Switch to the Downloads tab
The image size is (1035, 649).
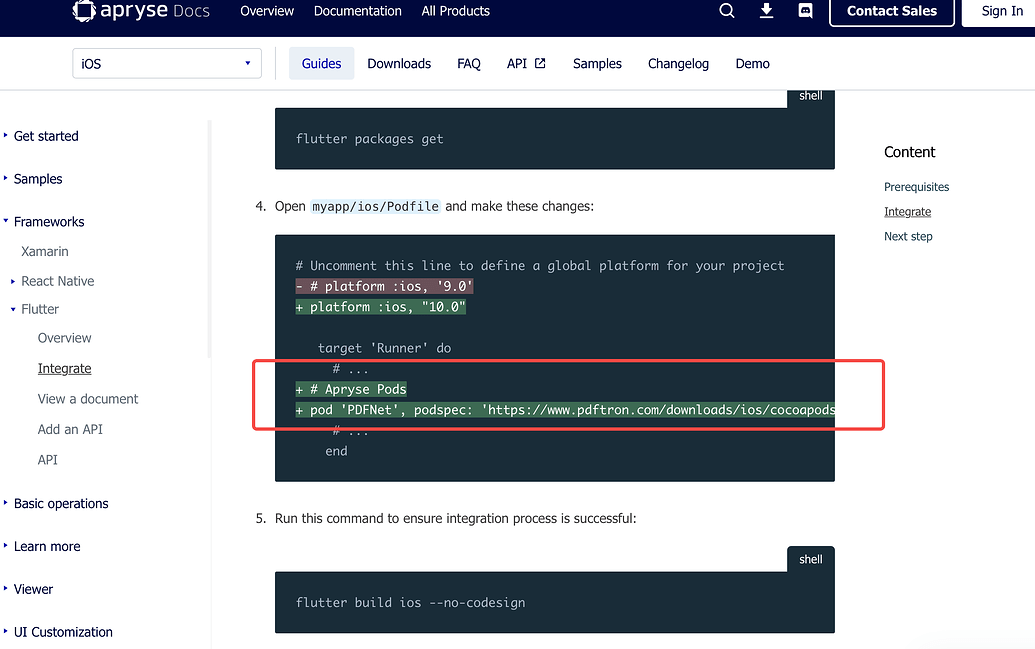click(399, 63)
